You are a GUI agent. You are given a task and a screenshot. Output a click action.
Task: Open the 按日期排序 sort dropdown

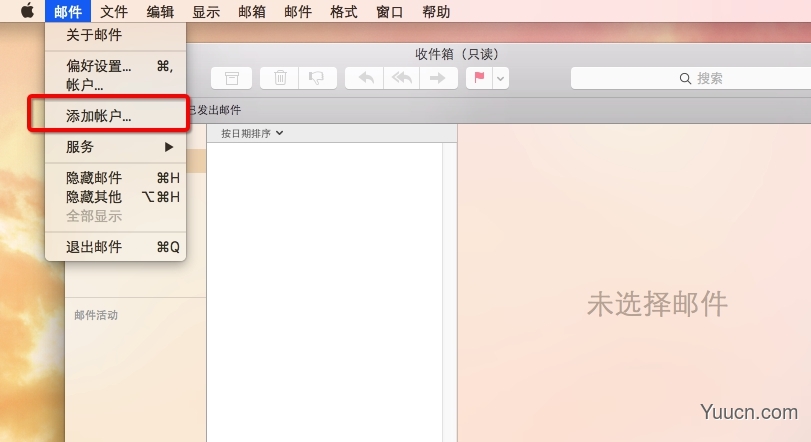(x=252, y=133)
